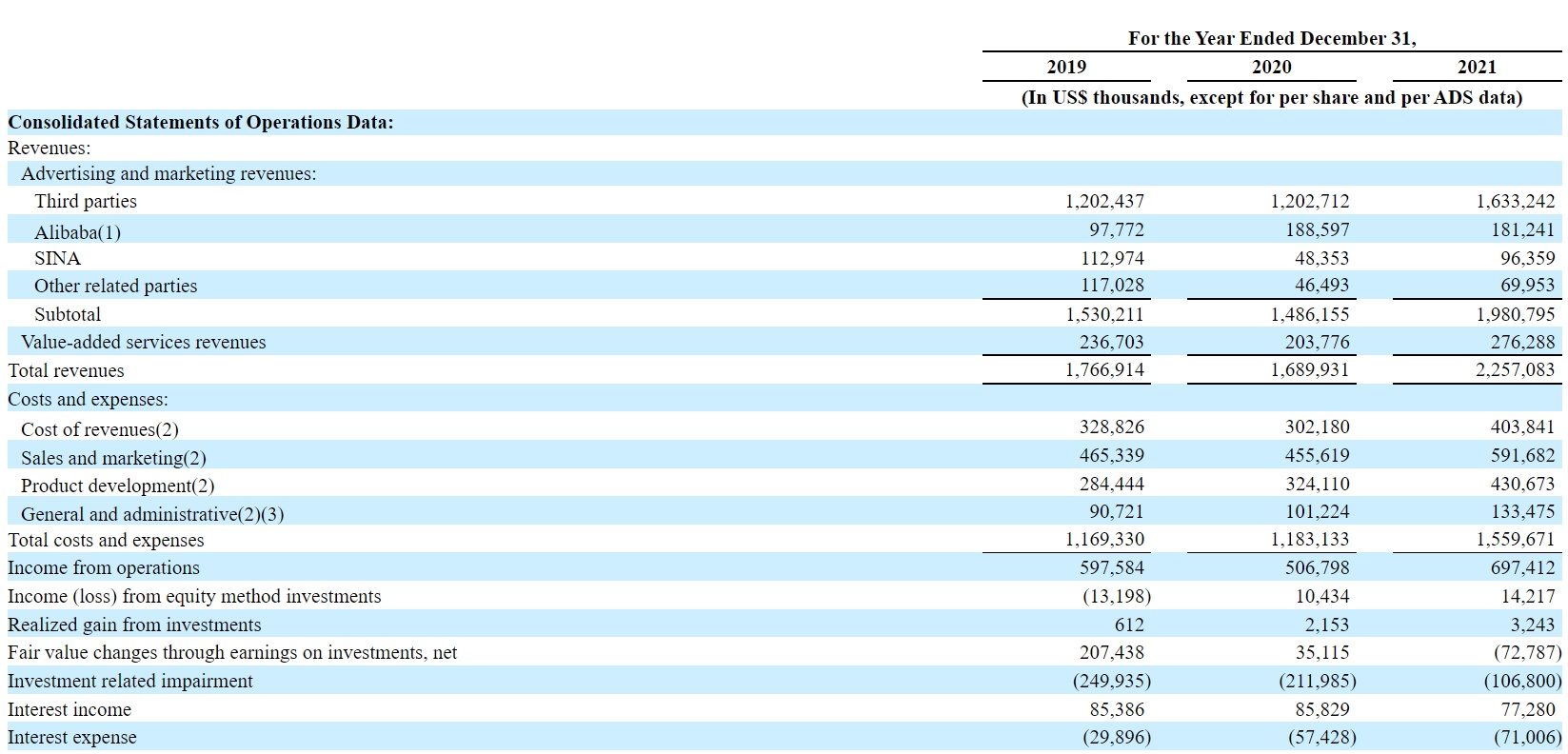Select the SINA 2019 value 112,974
This screenshot has height=754, width=1568.
(x=1112, y=258)
